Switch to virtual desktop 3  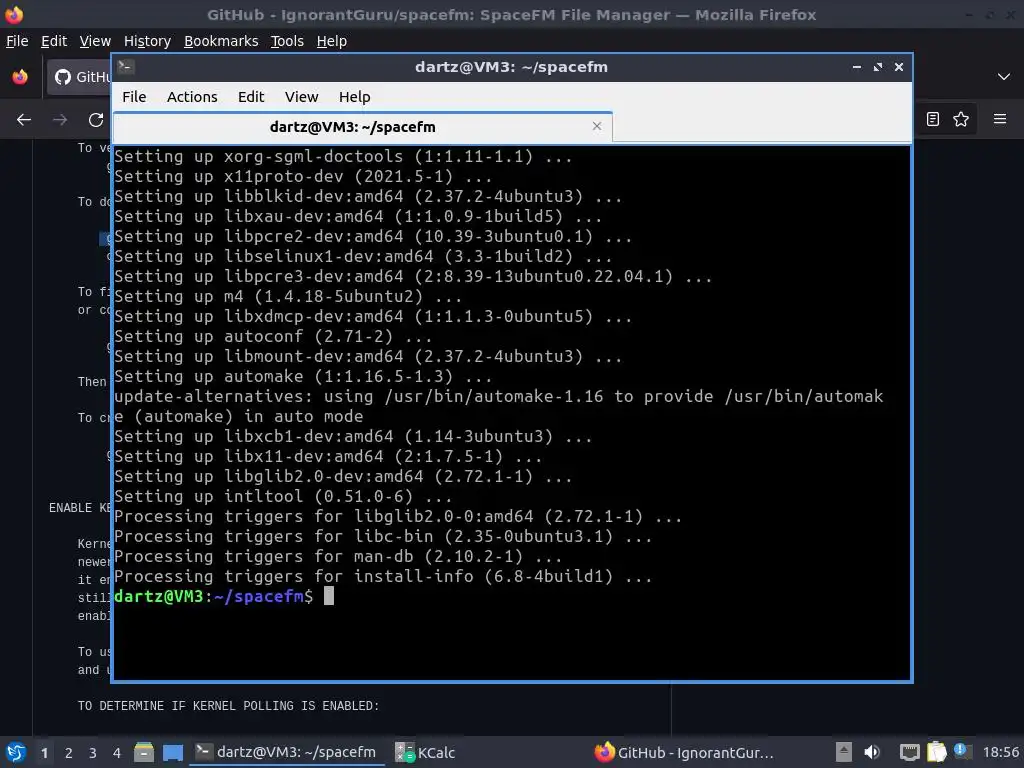click(93, 753)
